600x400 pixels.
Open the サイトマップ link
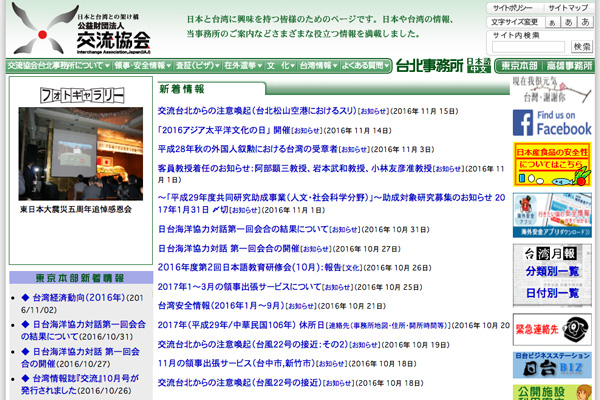click(568, 8)
